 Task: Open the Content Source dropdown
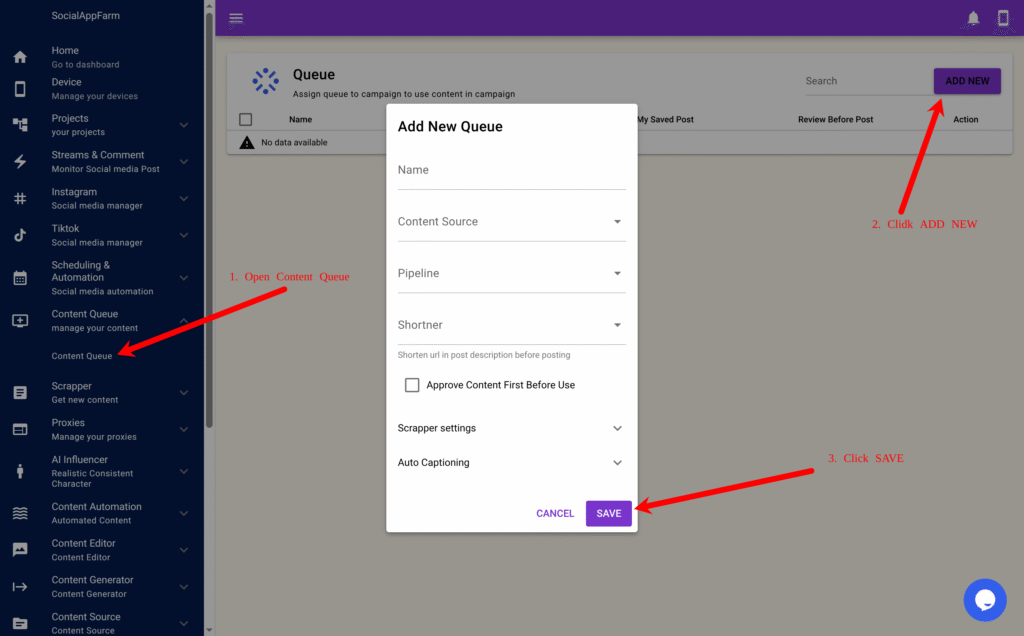(511, 222)
